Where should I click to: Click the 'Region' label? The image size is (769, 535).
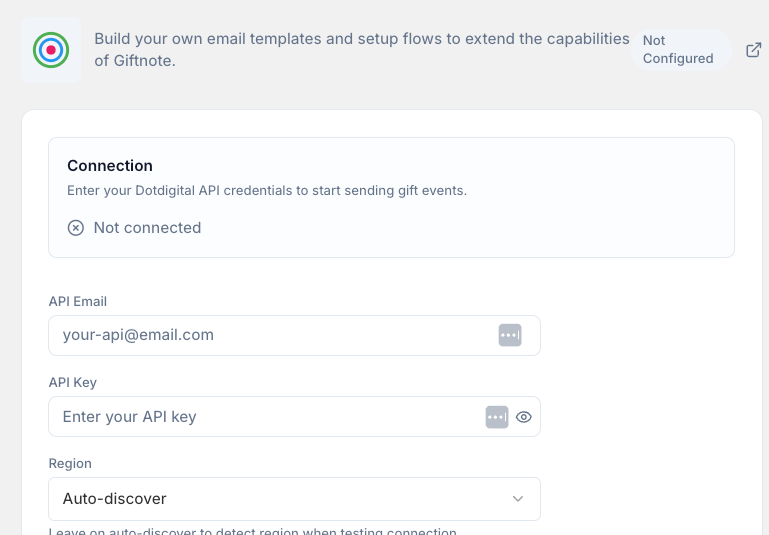tap(70, 464)
